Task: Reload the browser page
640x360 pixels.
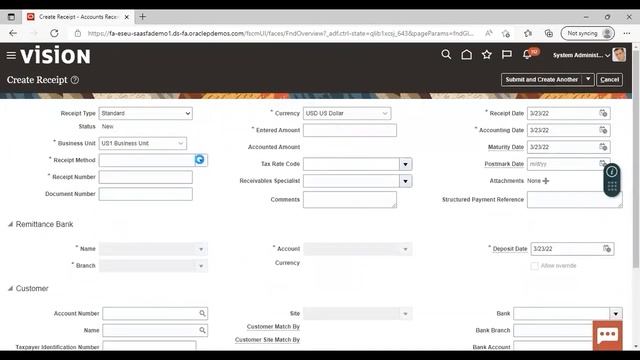Action: click(x=54, y=33)
